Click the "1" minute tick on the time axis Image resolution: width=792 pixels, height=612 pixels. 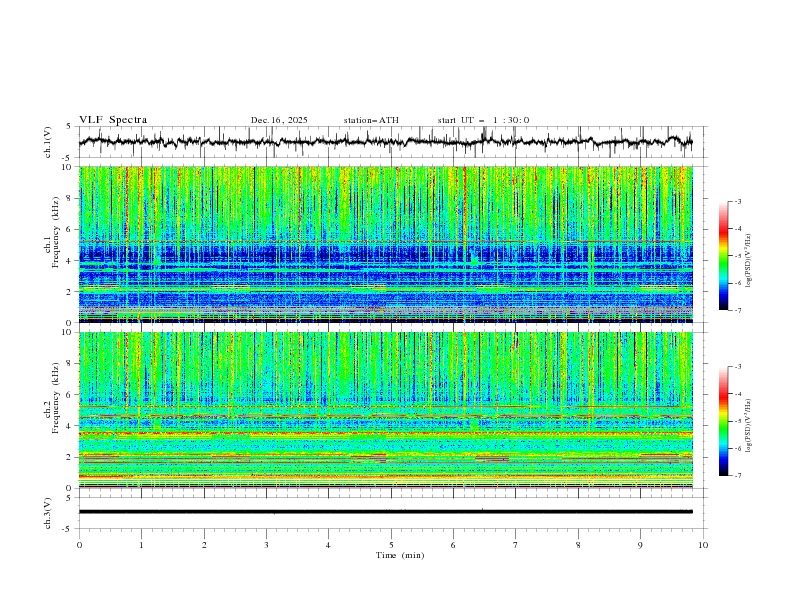141,545
